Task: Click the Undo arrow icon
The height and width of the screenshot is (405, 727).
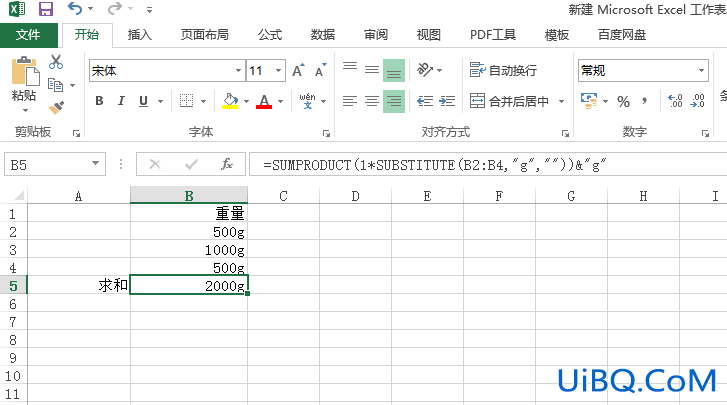Action: click(x=75, y=8)
